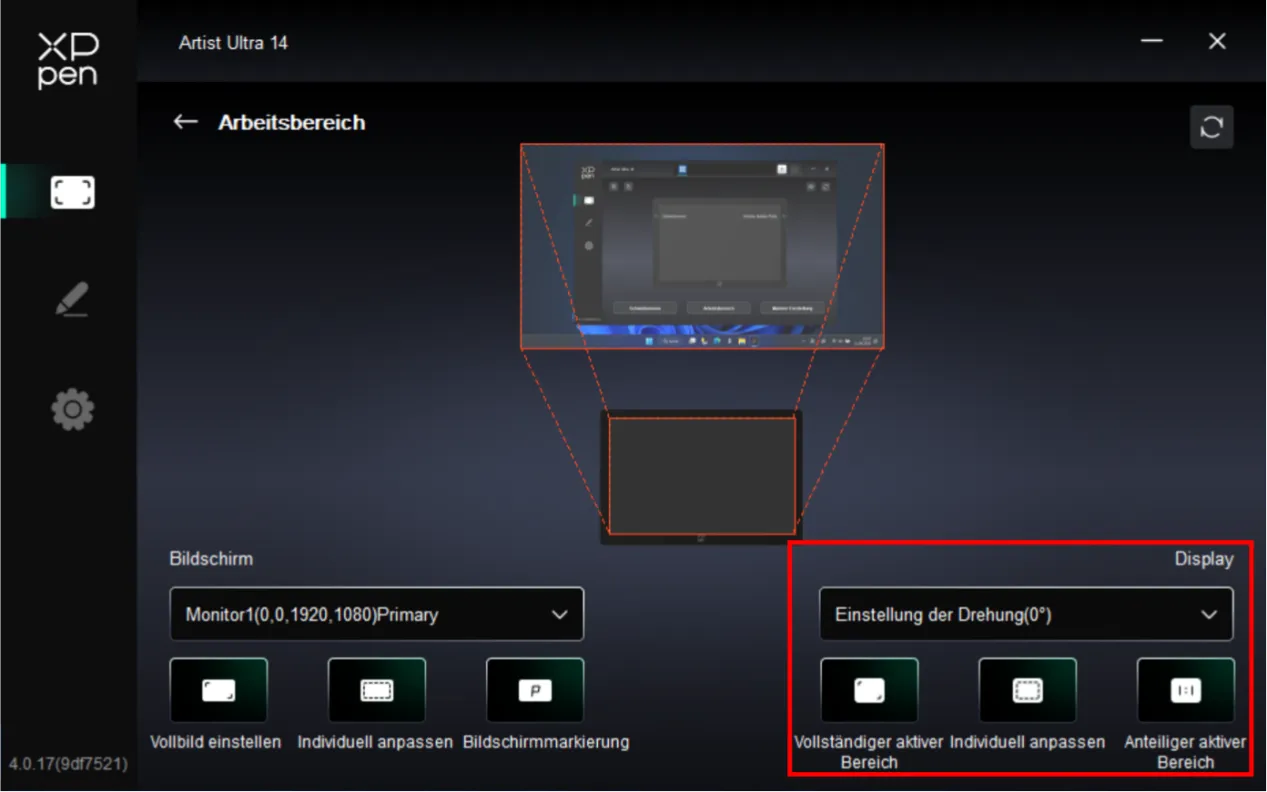Minimize the Artist Ultra 14 window

[1152, 42]
